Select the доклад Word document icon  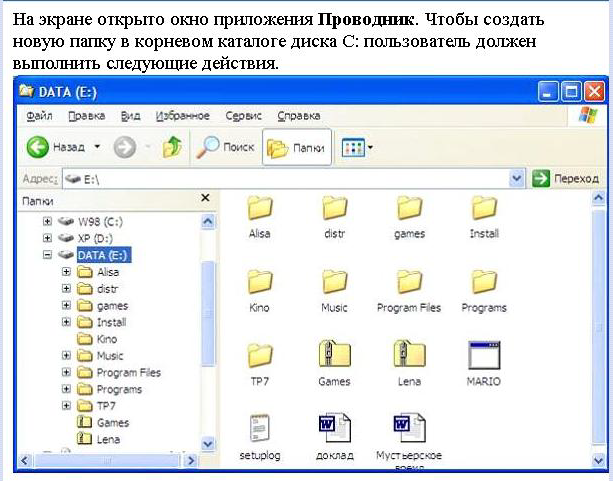pos(335,428)
